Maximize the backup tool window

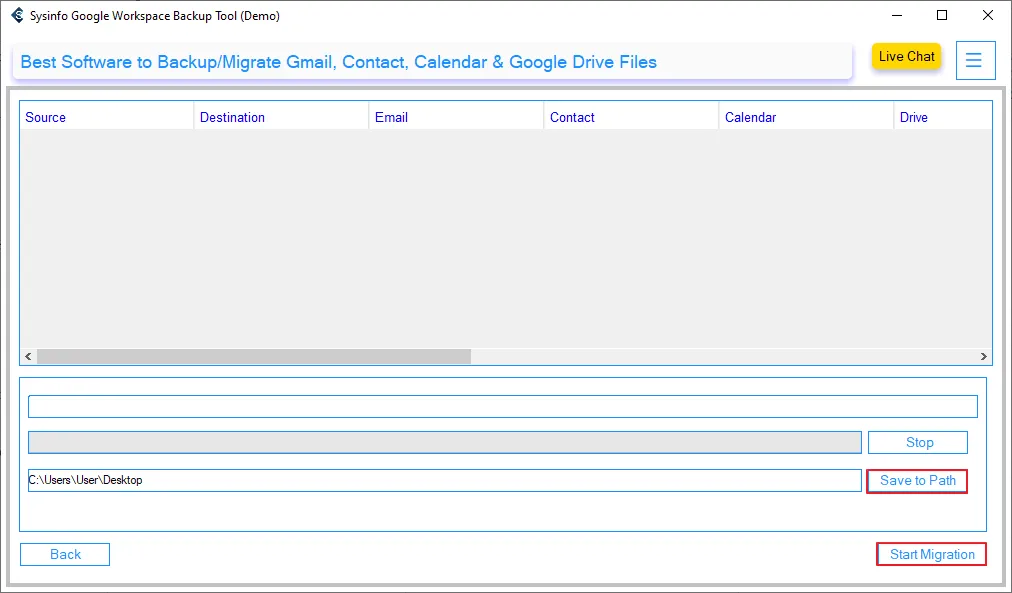tap(942, 15)
